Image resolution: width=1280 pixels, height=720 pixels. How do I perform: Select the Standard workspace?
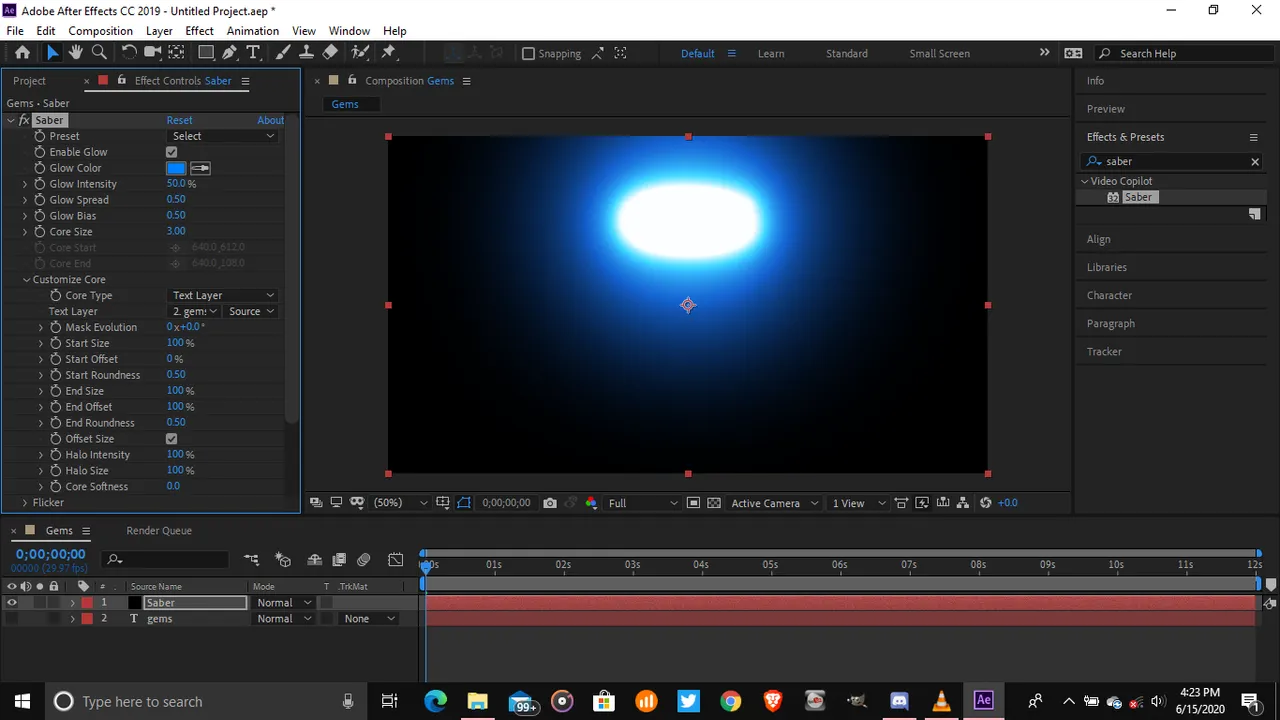(x=847, y=54)
